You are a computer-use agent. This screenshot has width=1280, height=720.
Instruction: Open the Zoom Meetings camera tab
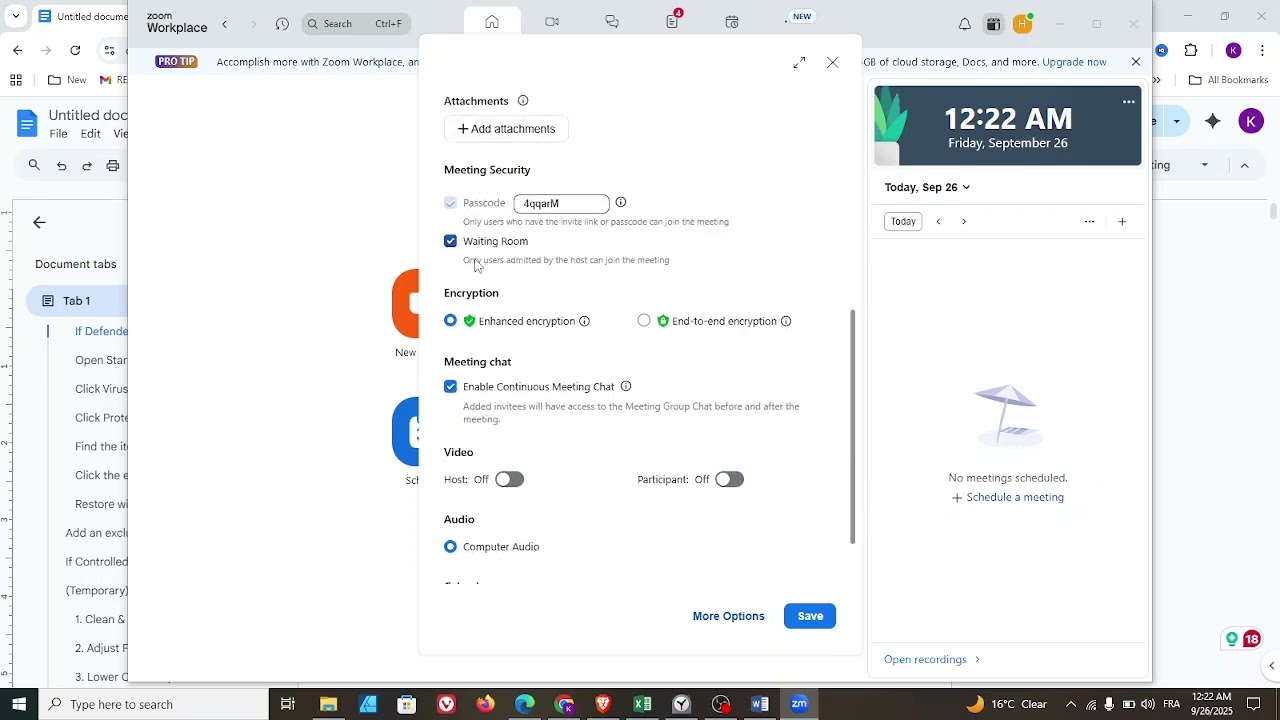552,22
